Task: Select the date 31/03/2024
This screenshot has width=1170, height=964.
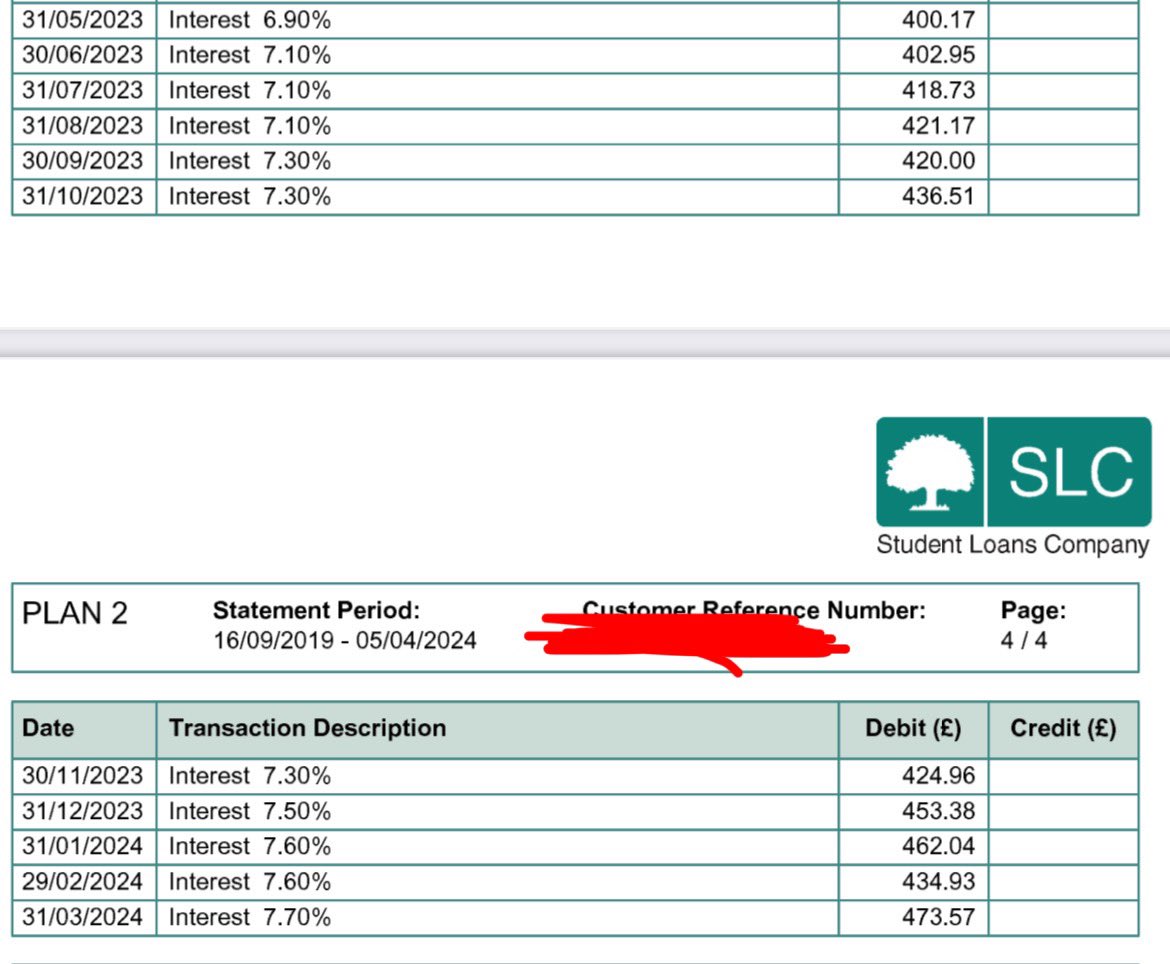Action: 82,917
